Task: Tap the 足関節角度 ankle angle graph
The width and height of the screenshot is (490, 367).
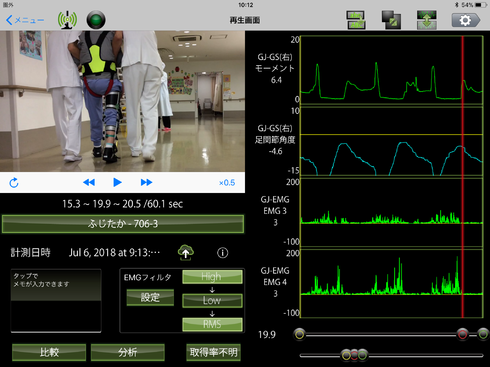Action: (x=392, y=141)
